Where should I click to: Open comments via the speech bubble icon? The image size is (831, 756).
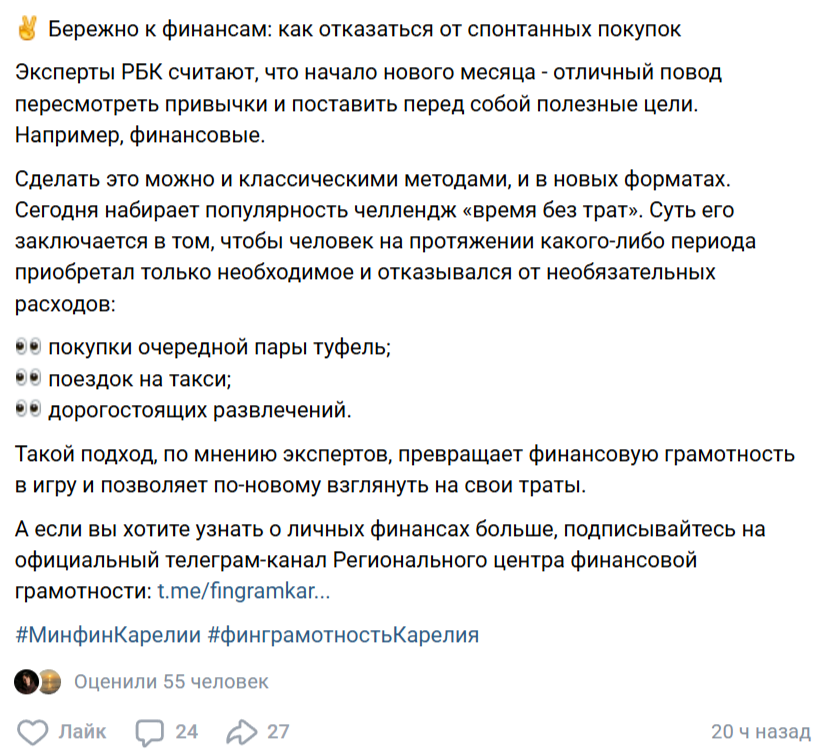tap(150, 732)
